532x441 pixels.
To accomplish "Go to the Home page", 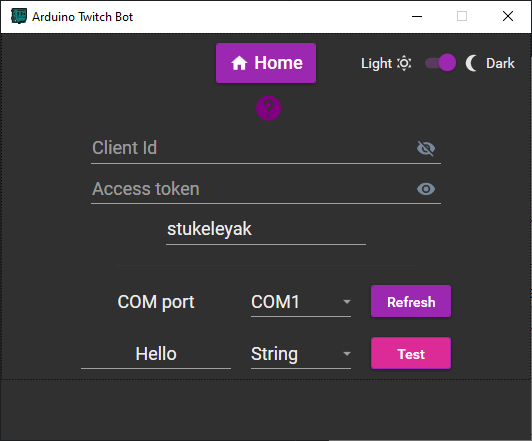I will pyautogui.click(x=266, y=63).
